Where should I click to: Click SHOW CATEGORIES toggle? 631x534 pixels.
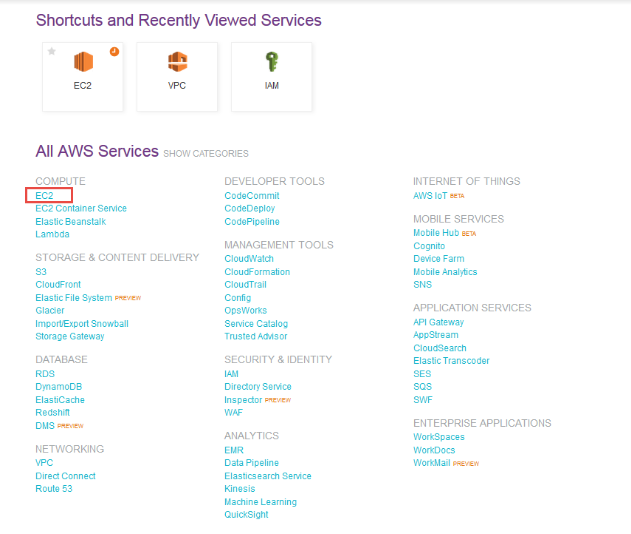tap(206, 154)
